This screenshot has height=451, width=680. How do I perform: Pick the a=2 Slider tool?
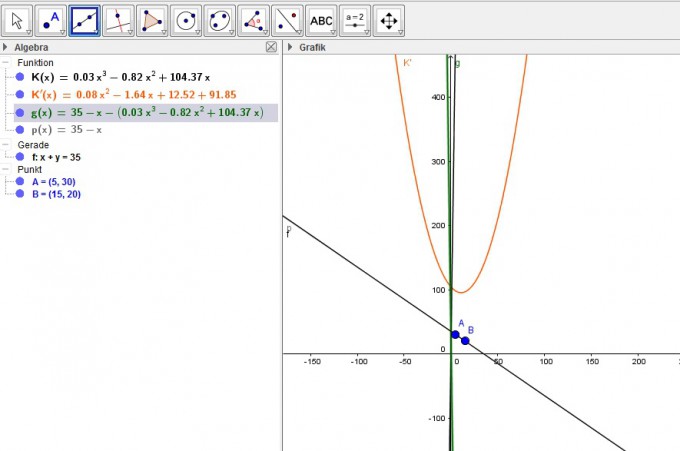coord(355,19)
